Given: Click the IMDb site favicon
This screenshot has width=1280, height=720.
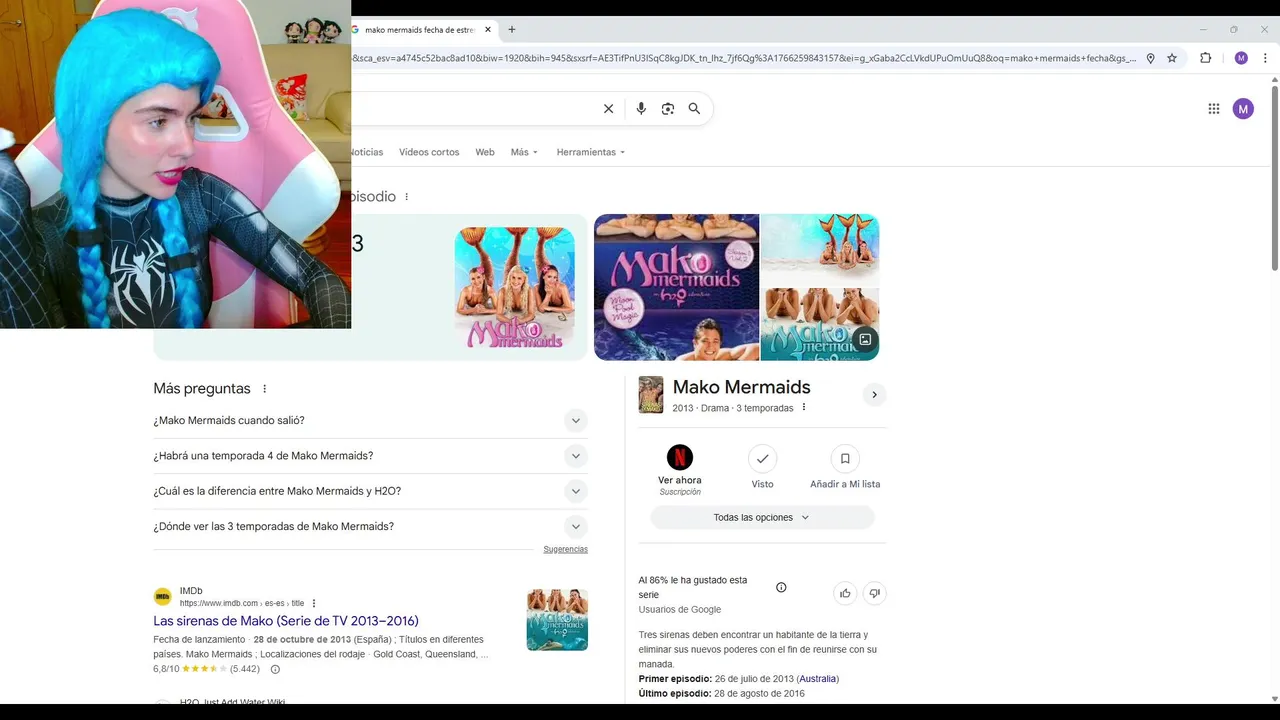Looking at the screenshot, I should tap(162, 597).
